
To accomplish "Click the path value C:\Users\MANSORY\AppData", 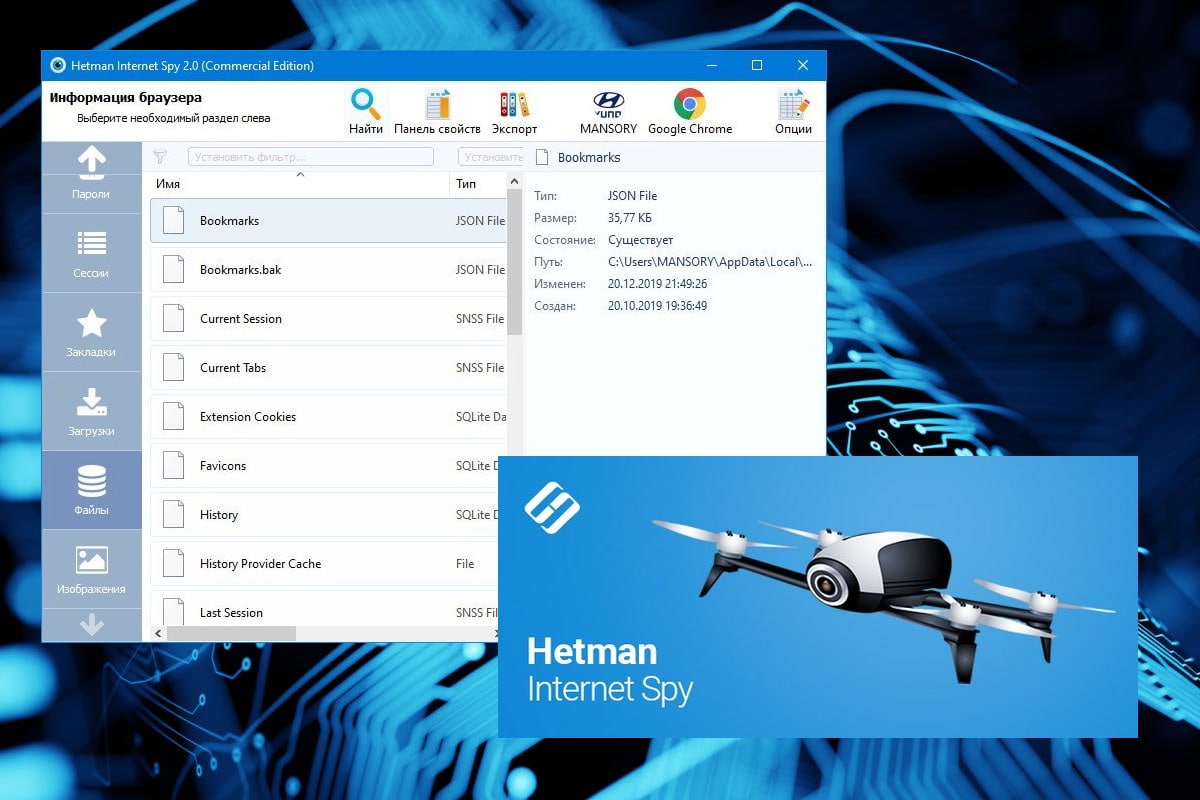I will [710, 261].
